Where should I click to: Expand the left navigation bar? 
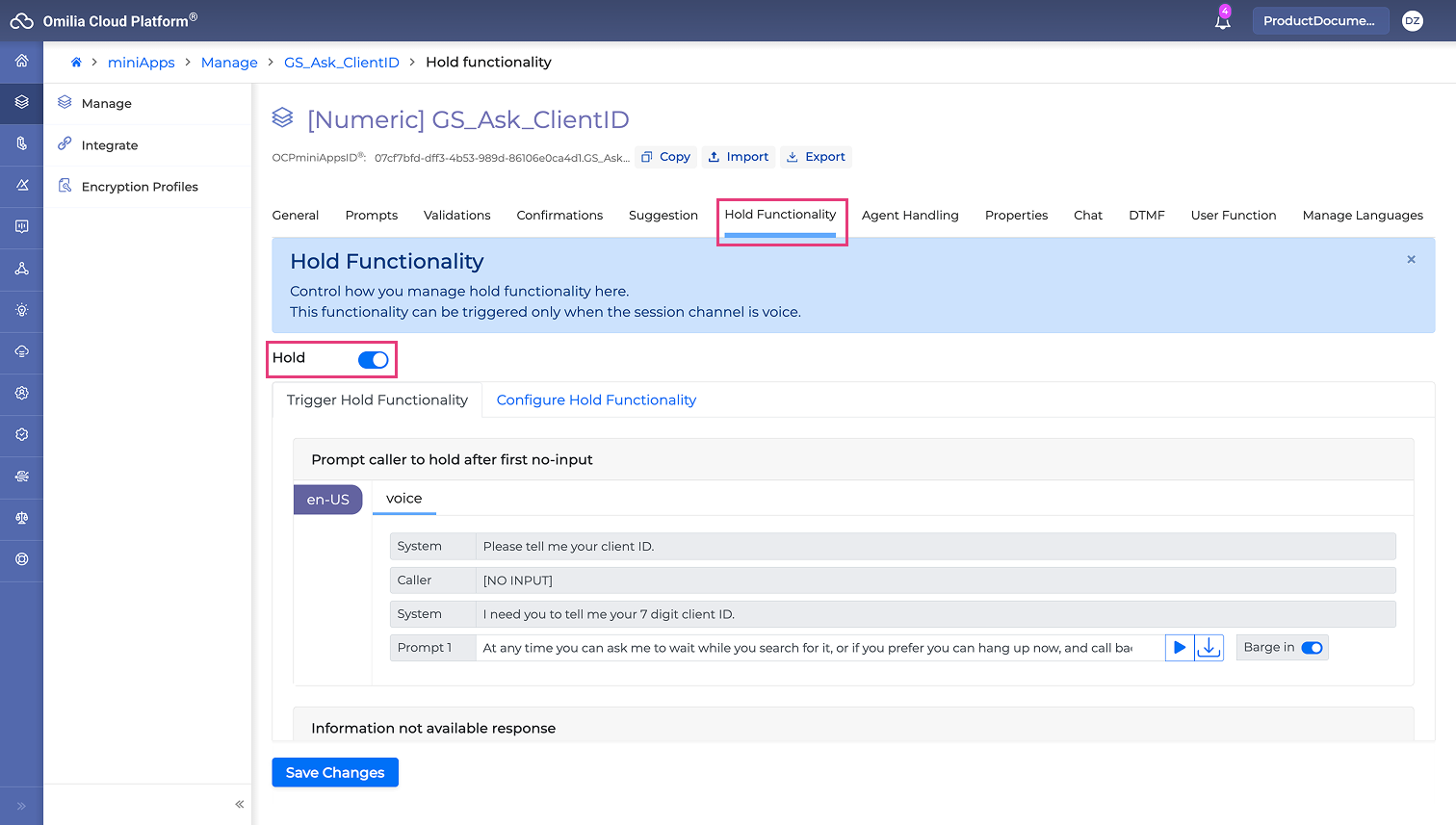pyautogui.click(x=21, y=806)
